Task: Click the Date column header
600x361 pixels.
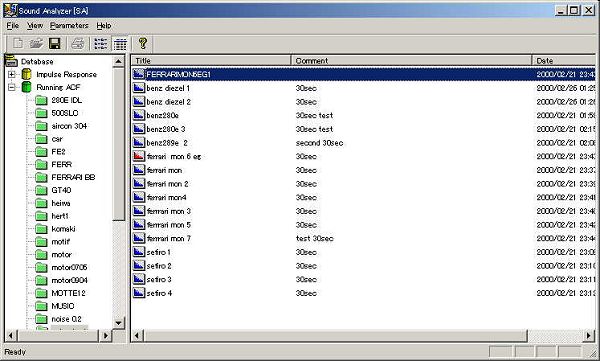Action: pos(564,60)
